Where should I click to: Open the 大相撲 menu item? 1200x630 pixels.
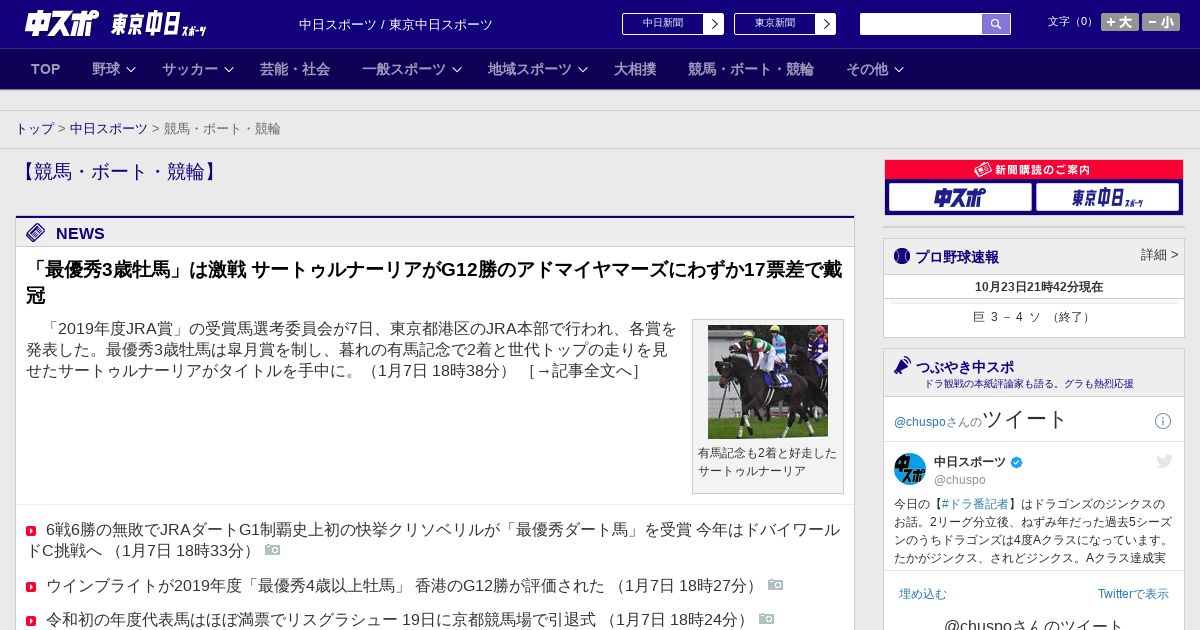pos(635,69)
